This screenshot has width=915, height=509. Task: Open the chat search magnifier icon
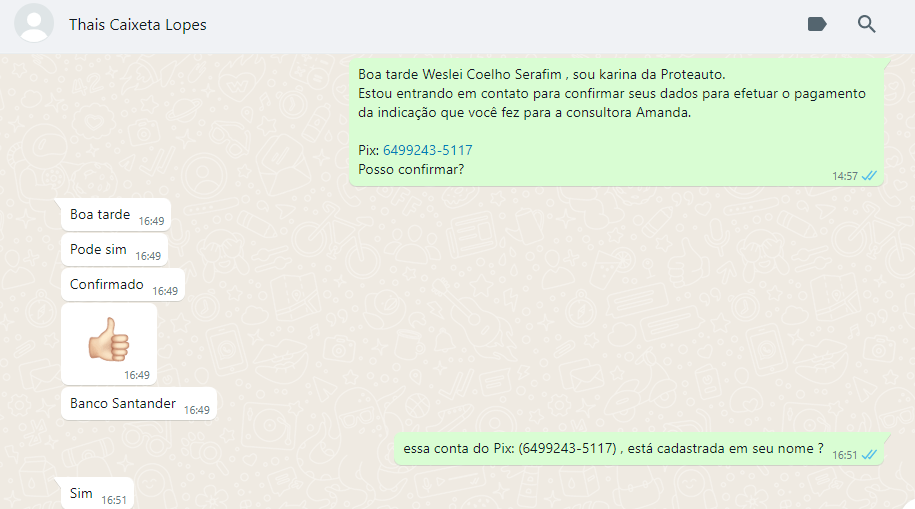[x=867, y=24]
